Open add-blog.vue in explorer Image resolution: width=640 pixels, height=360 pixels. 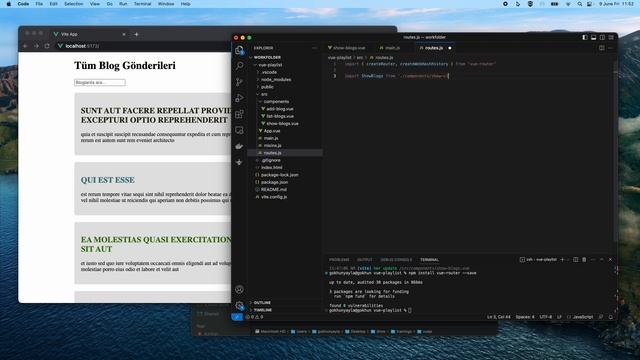coord(285,109)
